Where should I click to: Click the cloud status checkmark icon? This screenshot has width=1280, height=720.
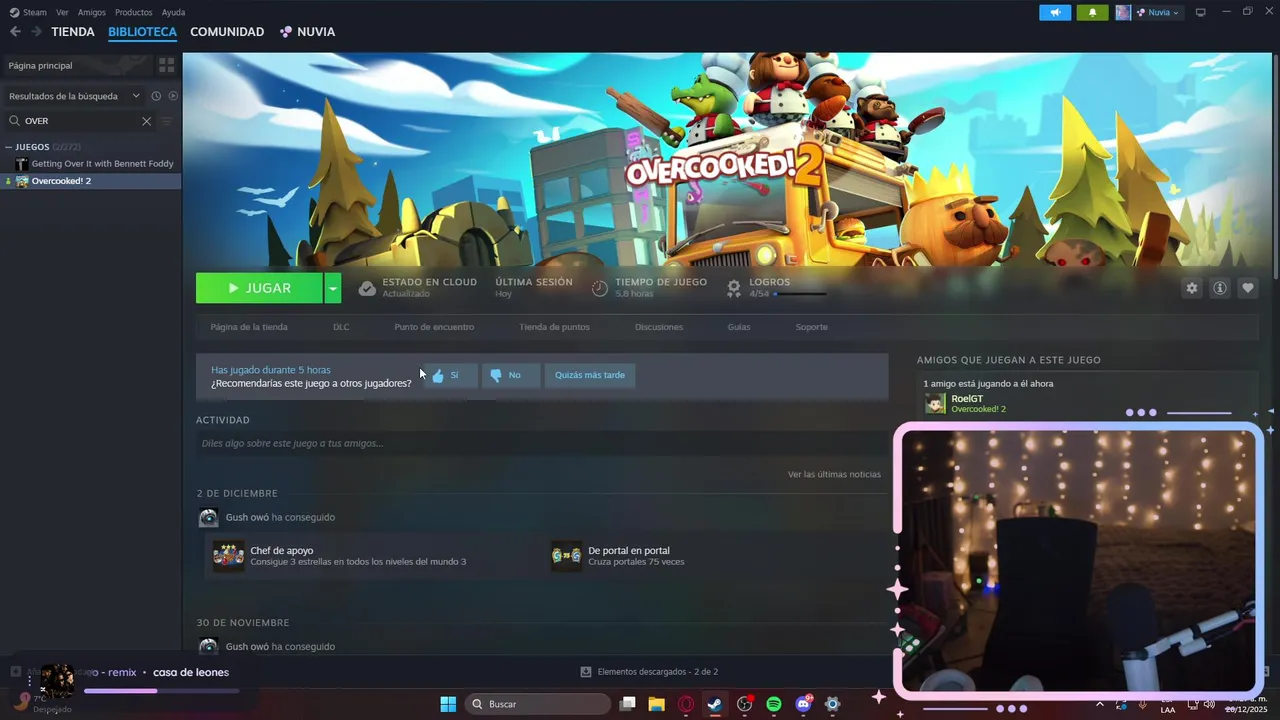[x=367, y=288]
